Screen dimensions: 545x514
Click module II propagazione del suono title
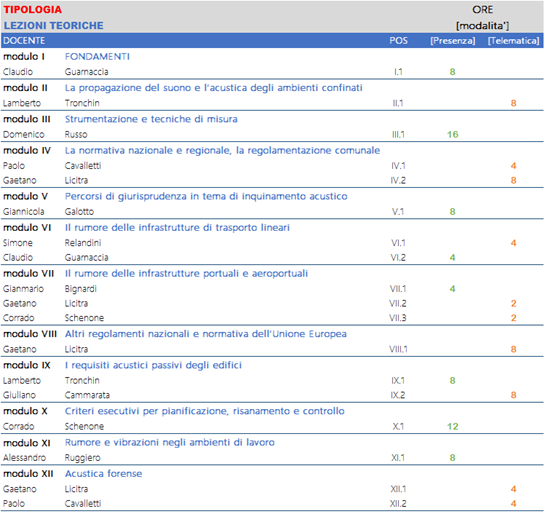pyautogui.click(x=213, y=88)
